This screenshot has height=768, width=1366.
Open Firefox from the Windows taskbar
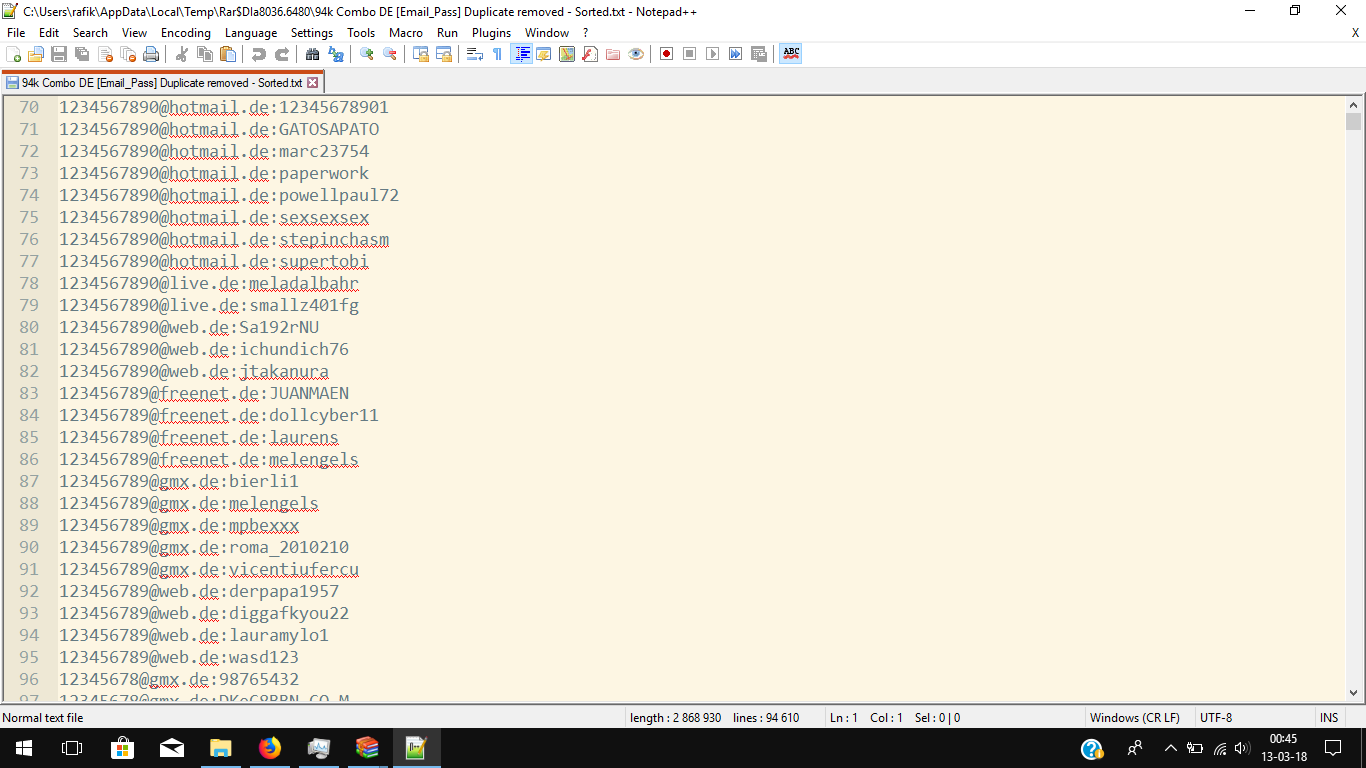click(270, 748)
